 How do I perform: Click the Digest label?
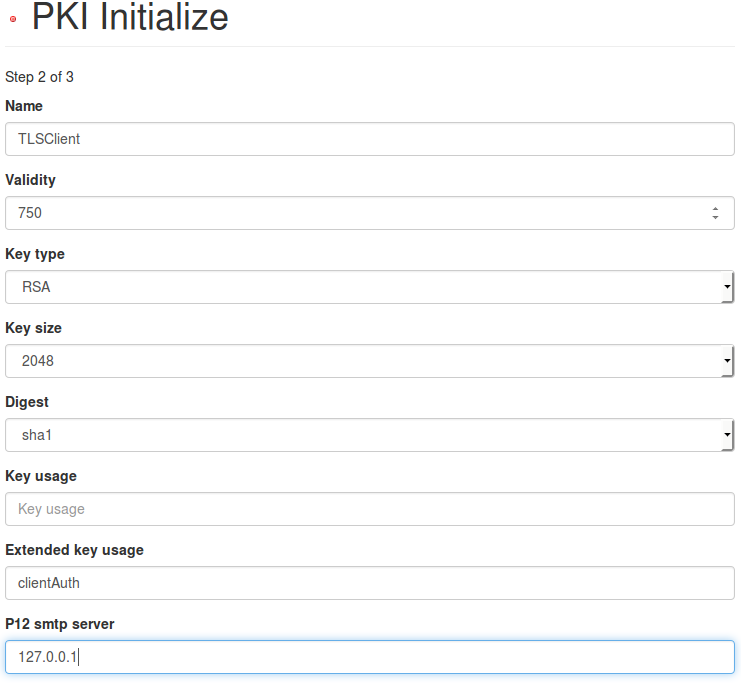27,402
